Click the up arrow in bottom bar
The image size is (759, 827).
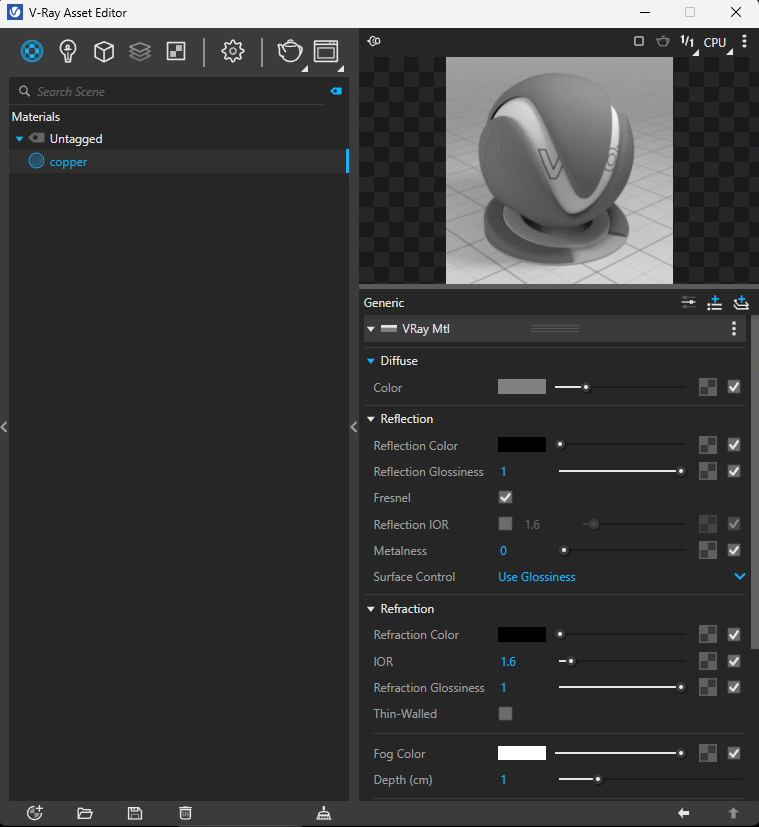tap(733, 813)
